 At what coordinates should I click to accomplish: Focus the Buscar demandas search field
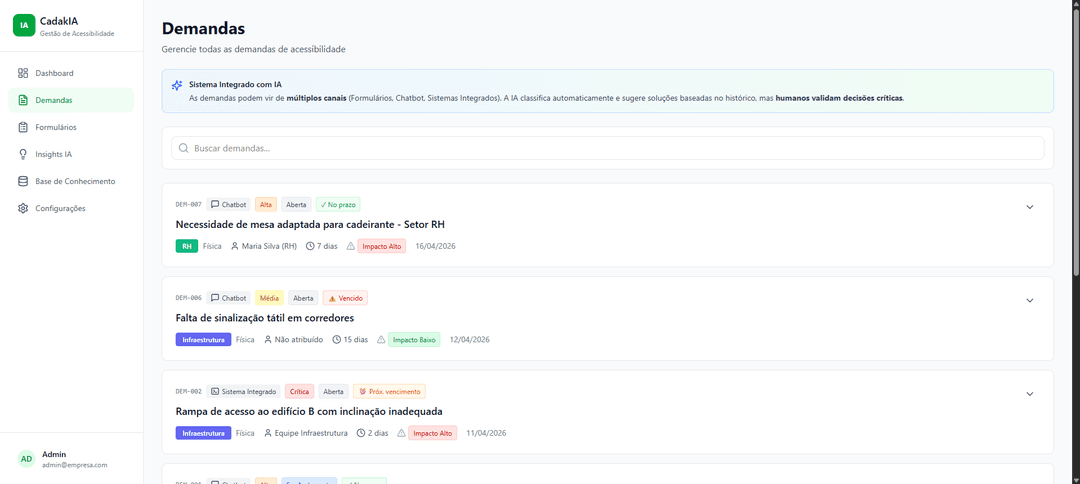tap(608, 148)
